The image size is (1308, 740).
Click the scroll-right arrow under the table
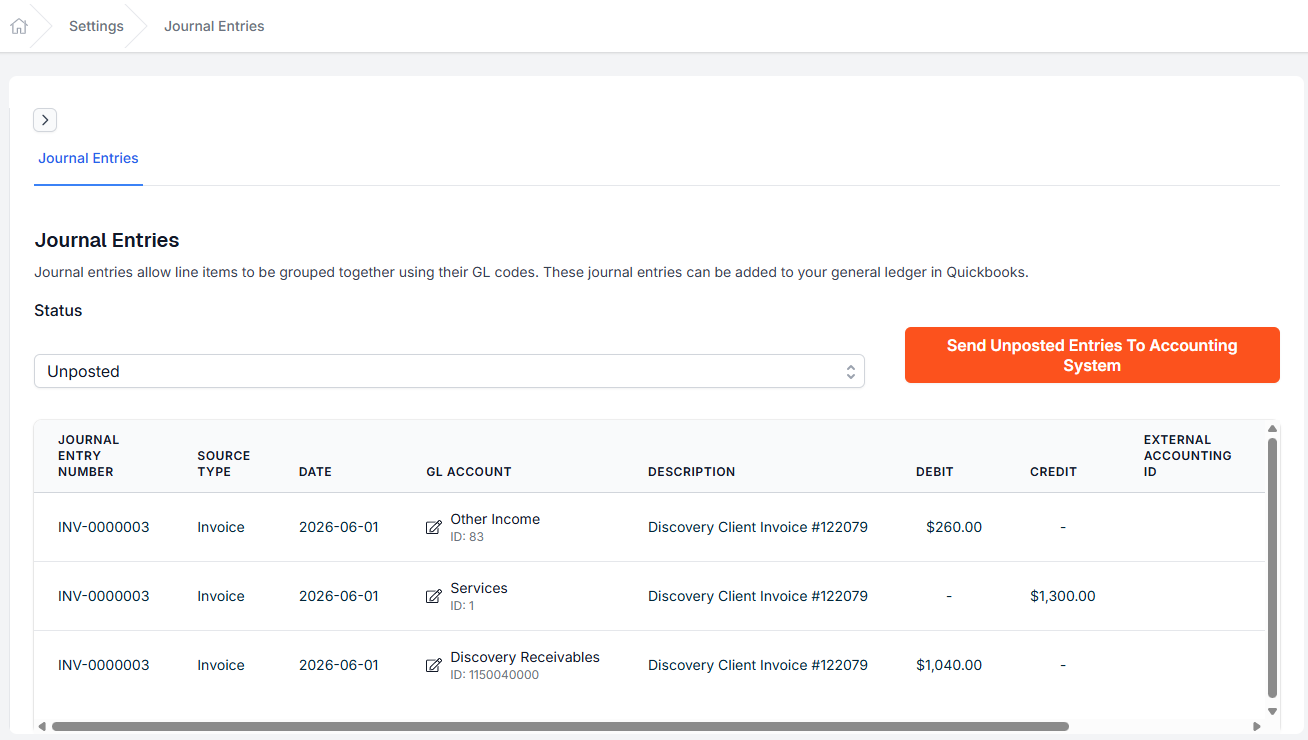[1257, 726]
